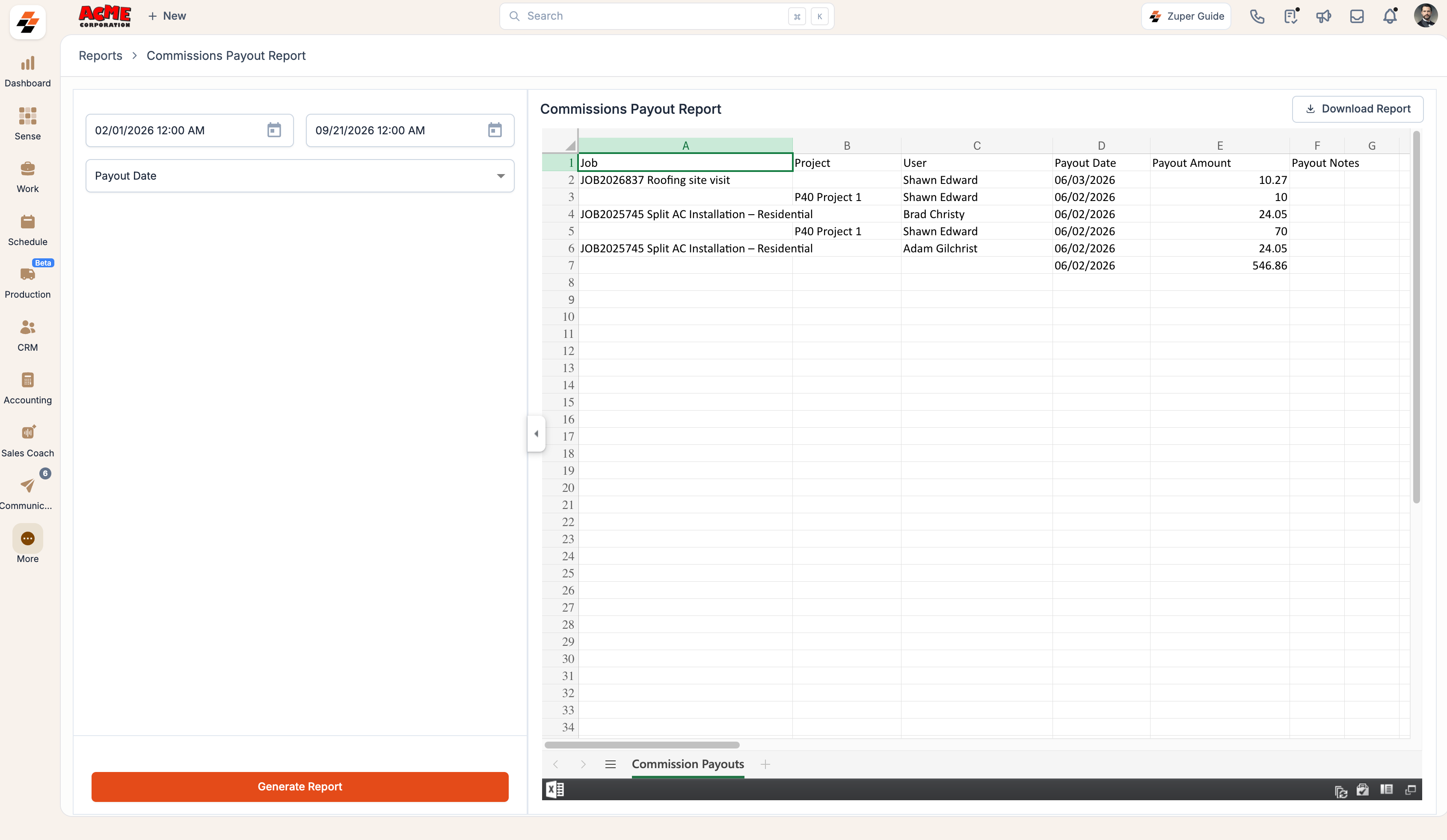Select the Commission Payouts sheet tab

coord(687,764)
